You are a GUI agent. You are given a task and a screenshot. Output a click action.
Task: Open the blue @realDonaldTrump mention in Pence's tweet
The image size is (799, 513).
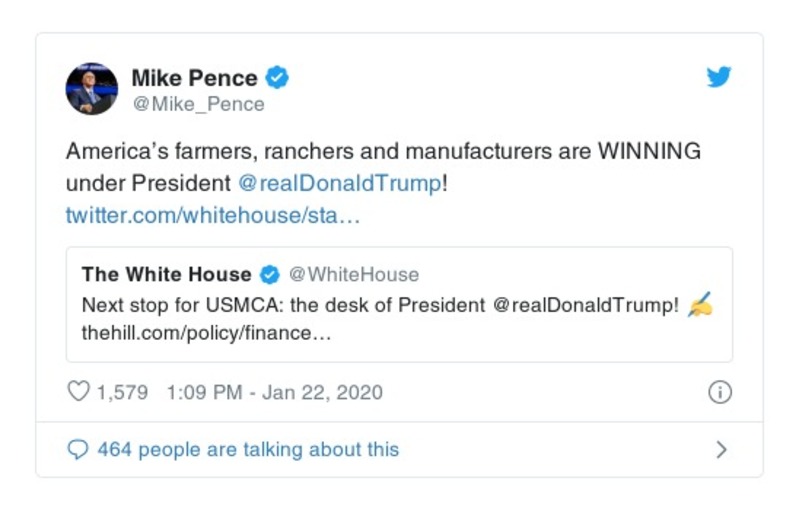339,184
